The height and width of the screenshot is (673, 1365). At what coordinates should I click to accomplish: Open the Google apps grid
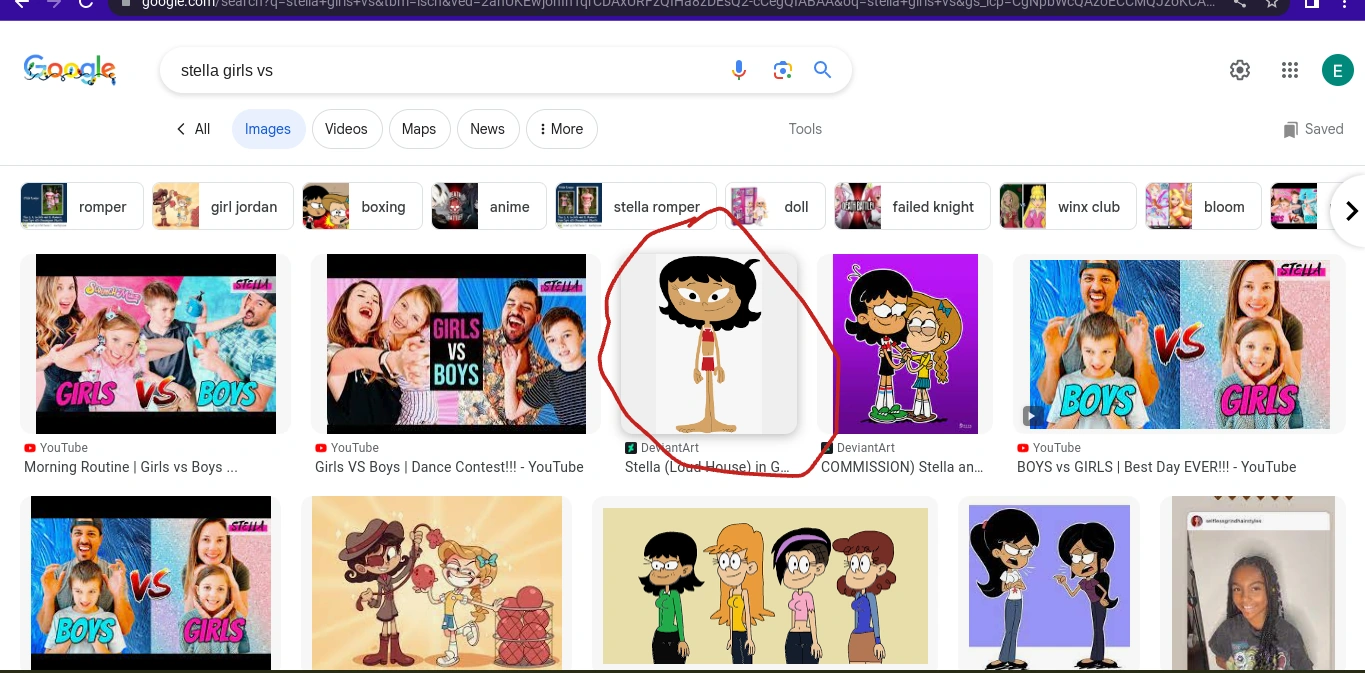coord(1289,70)
